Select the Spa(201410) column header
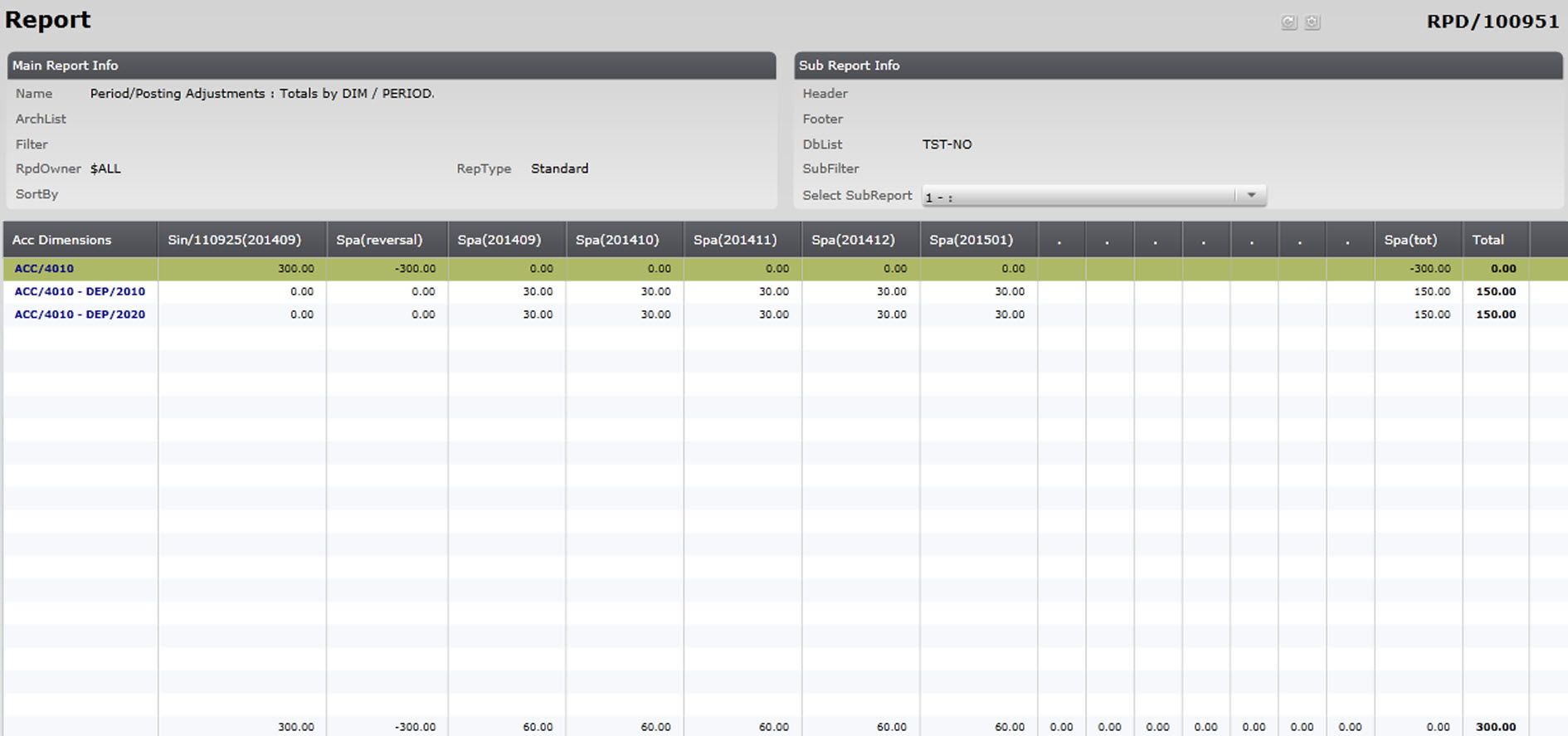This screenshot has width=1568, height=736. (x=625, y=240)
